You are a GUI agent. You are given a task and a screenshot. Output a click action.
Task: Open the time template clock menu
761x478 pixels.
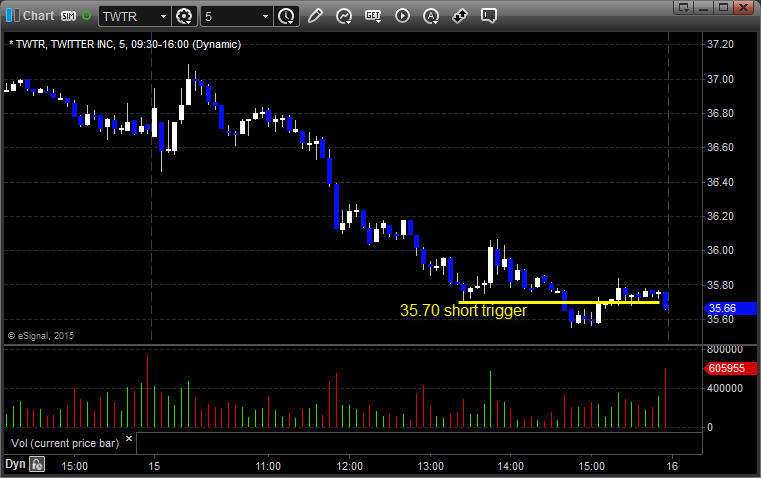tap(286, 16)
